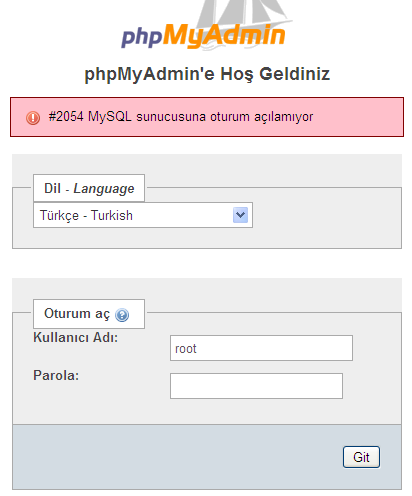The image size is (412, 496).
Task: Click the Parola label
Action: (56, 375)
